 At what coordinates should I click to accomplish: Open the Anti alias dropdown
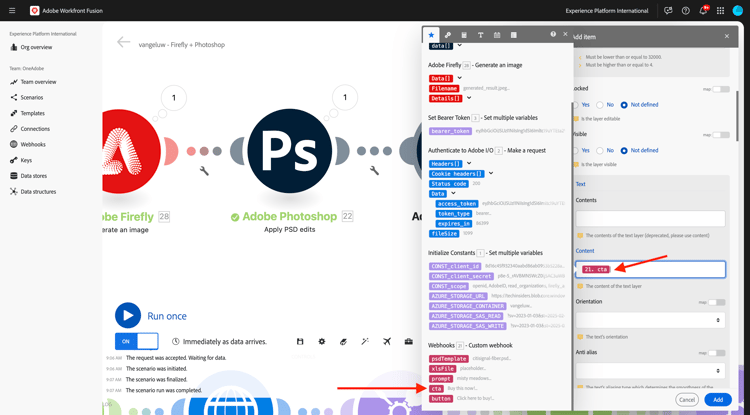(650, 371)
